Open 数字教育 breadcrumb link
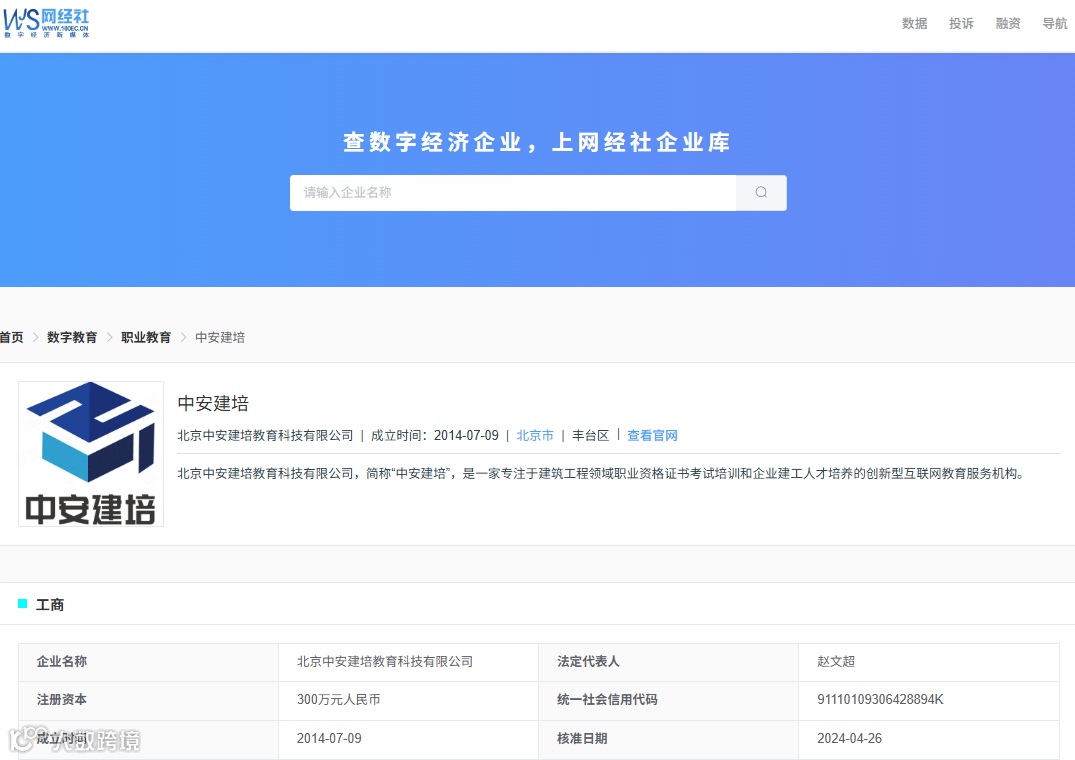 coord(72,337)
